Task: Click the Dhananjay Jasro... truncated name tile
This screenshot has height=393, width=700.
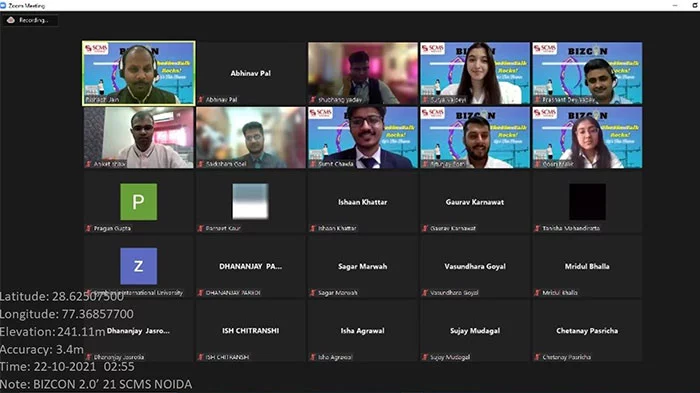Action: [x=138, y=331]
